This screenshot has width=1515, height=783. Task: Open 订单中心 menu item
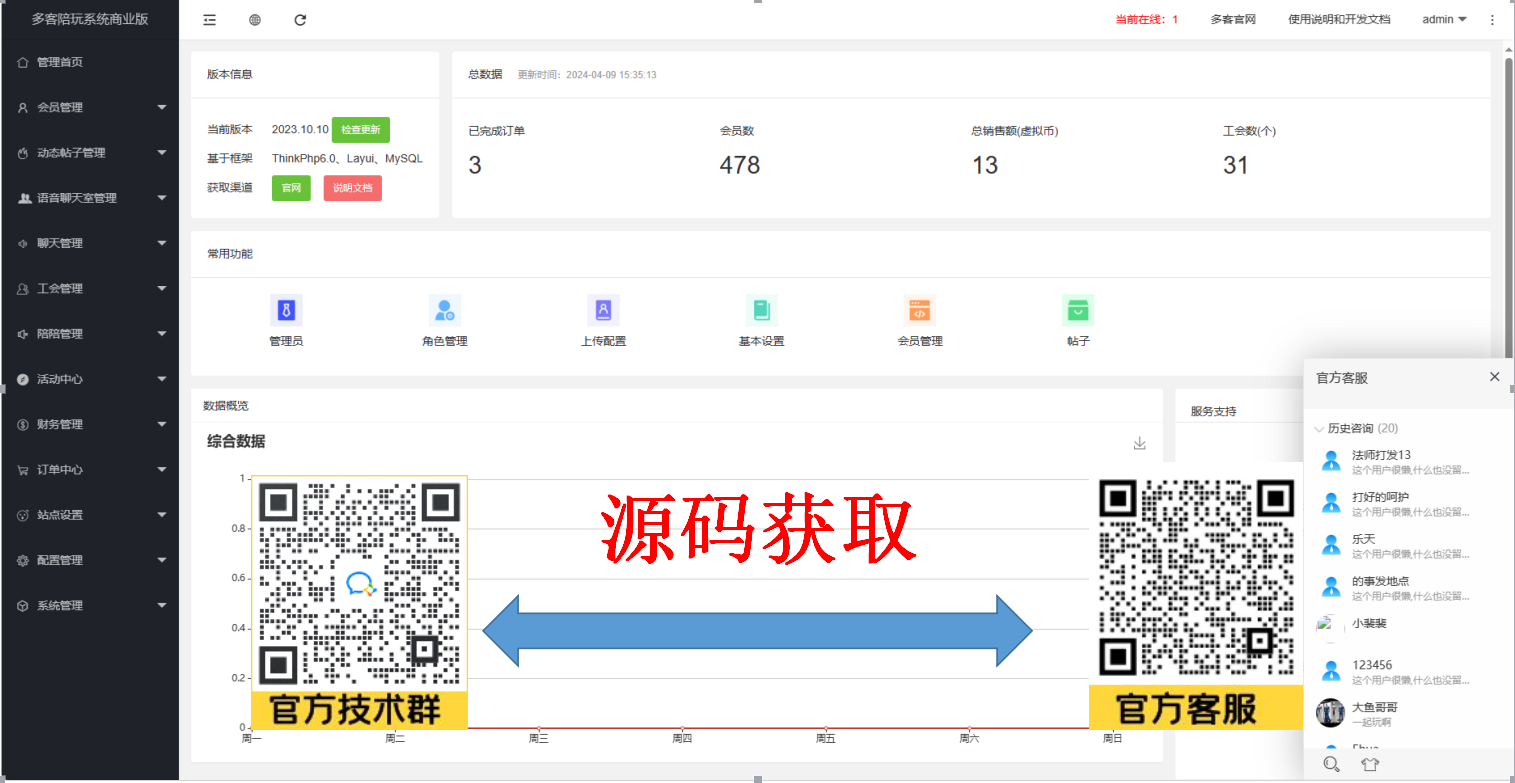pos(90,470)
